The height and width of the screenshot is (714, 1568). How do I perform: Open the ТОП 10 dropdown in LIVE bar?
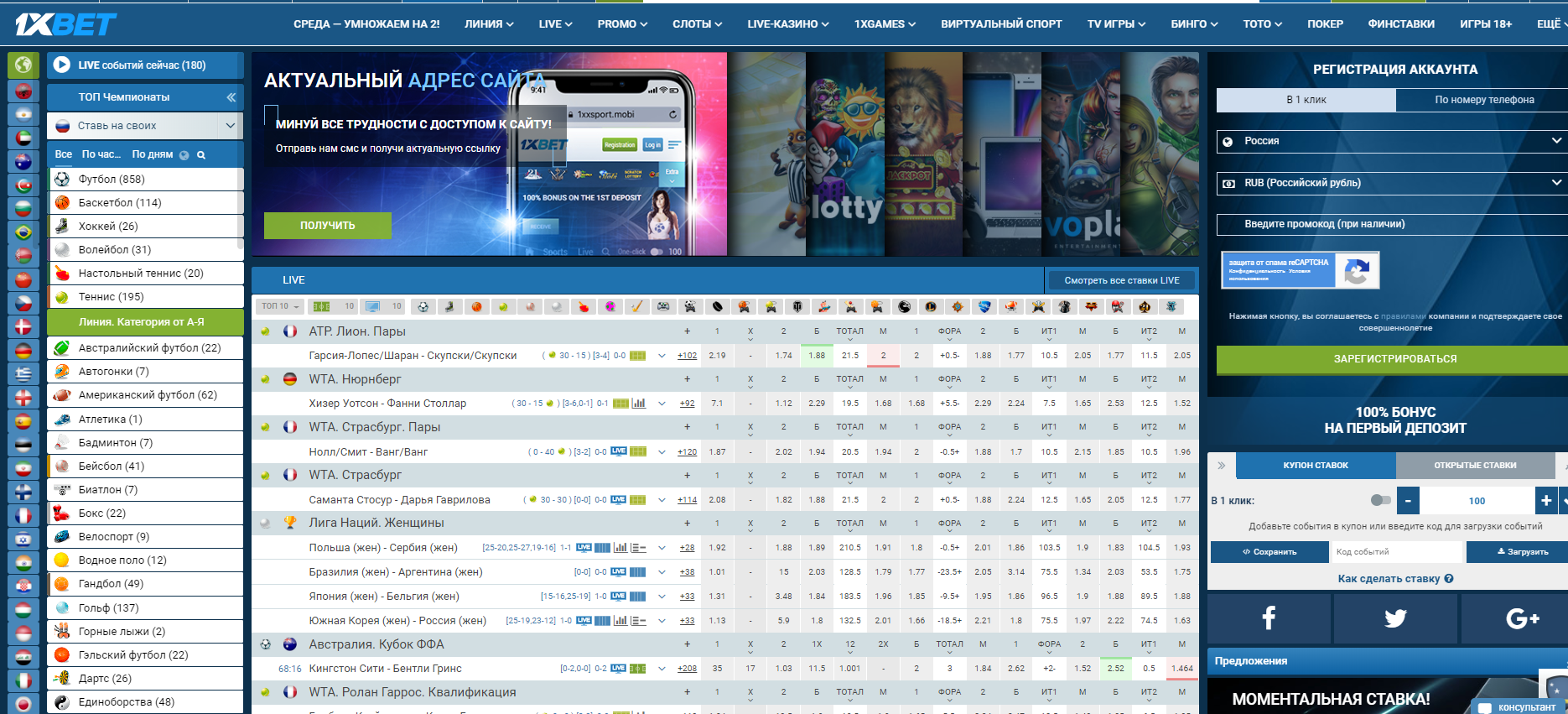279,306
